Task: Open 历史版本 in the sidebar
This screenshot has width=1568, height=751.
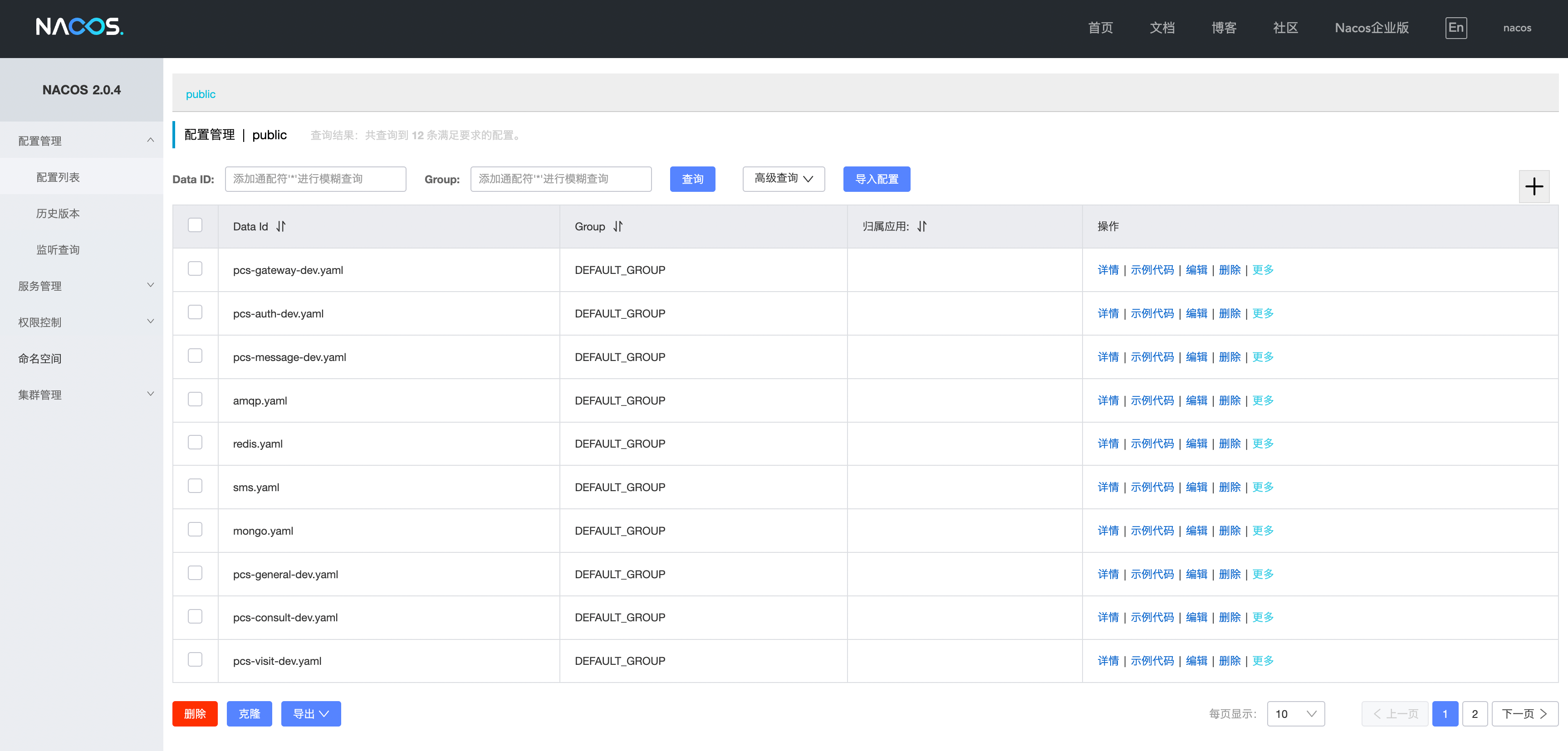Action: point(58,214)
